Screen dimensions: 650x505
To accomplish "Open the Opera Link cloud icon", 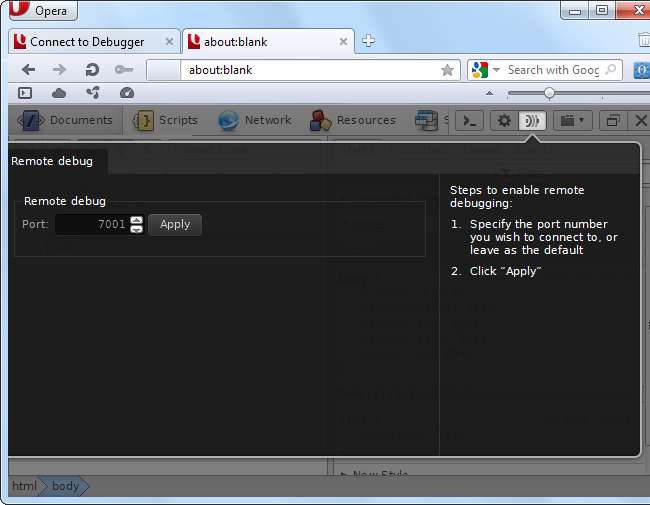I will pos(59,93).
